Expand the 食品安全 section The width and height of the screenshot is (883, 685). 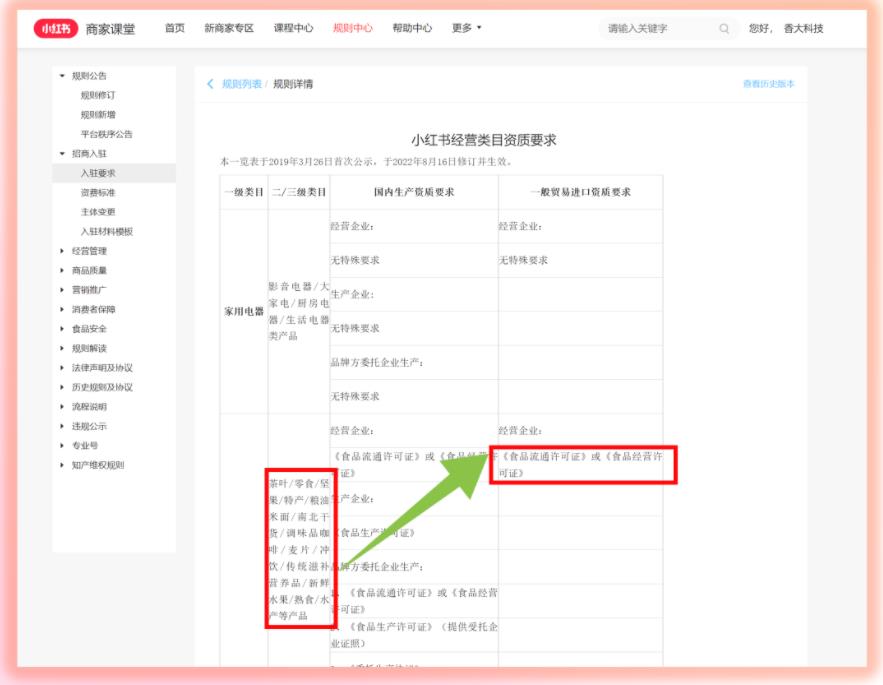pos(62,328)
